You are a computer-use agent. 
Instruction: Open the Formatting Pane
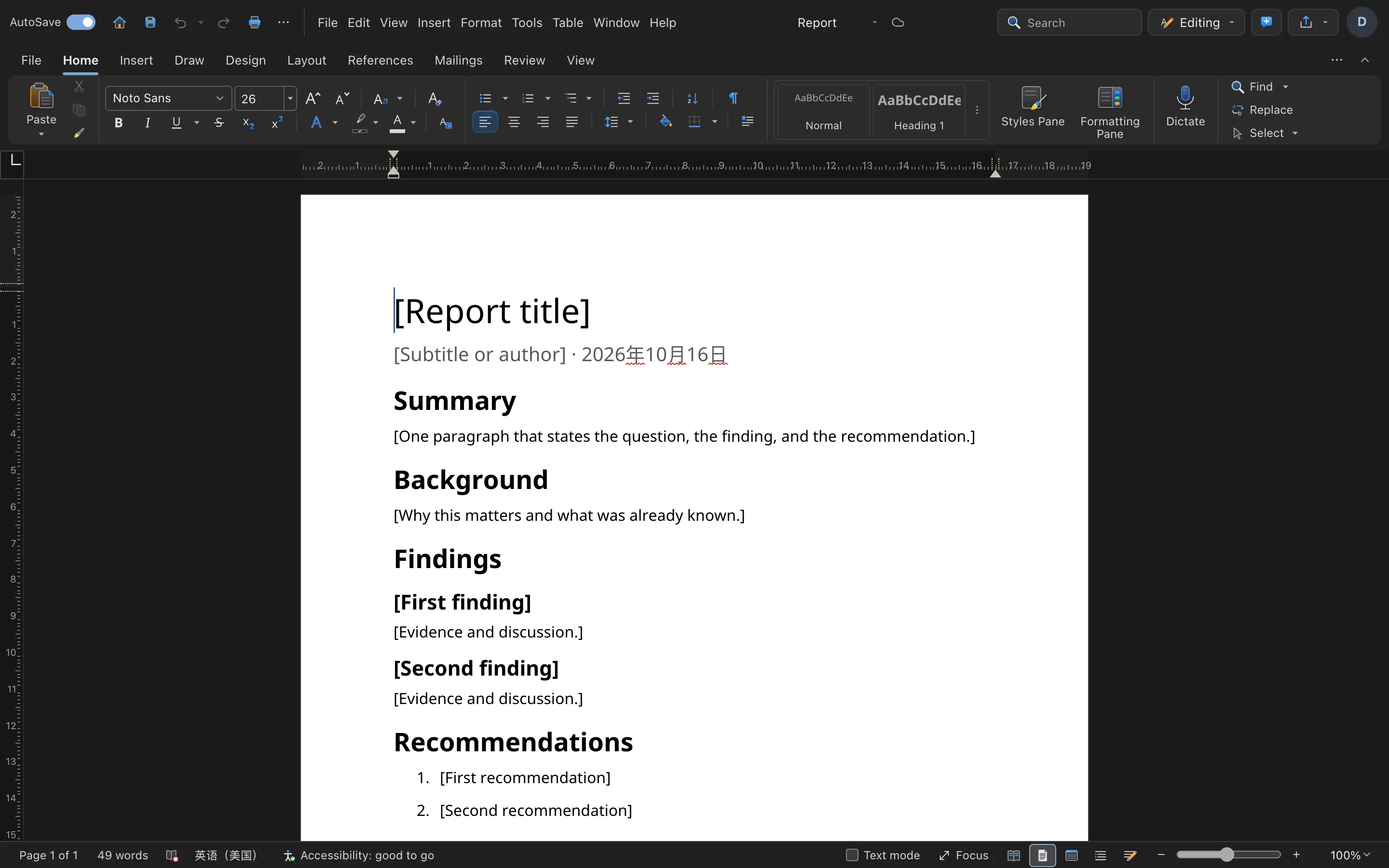[1109, 112]
